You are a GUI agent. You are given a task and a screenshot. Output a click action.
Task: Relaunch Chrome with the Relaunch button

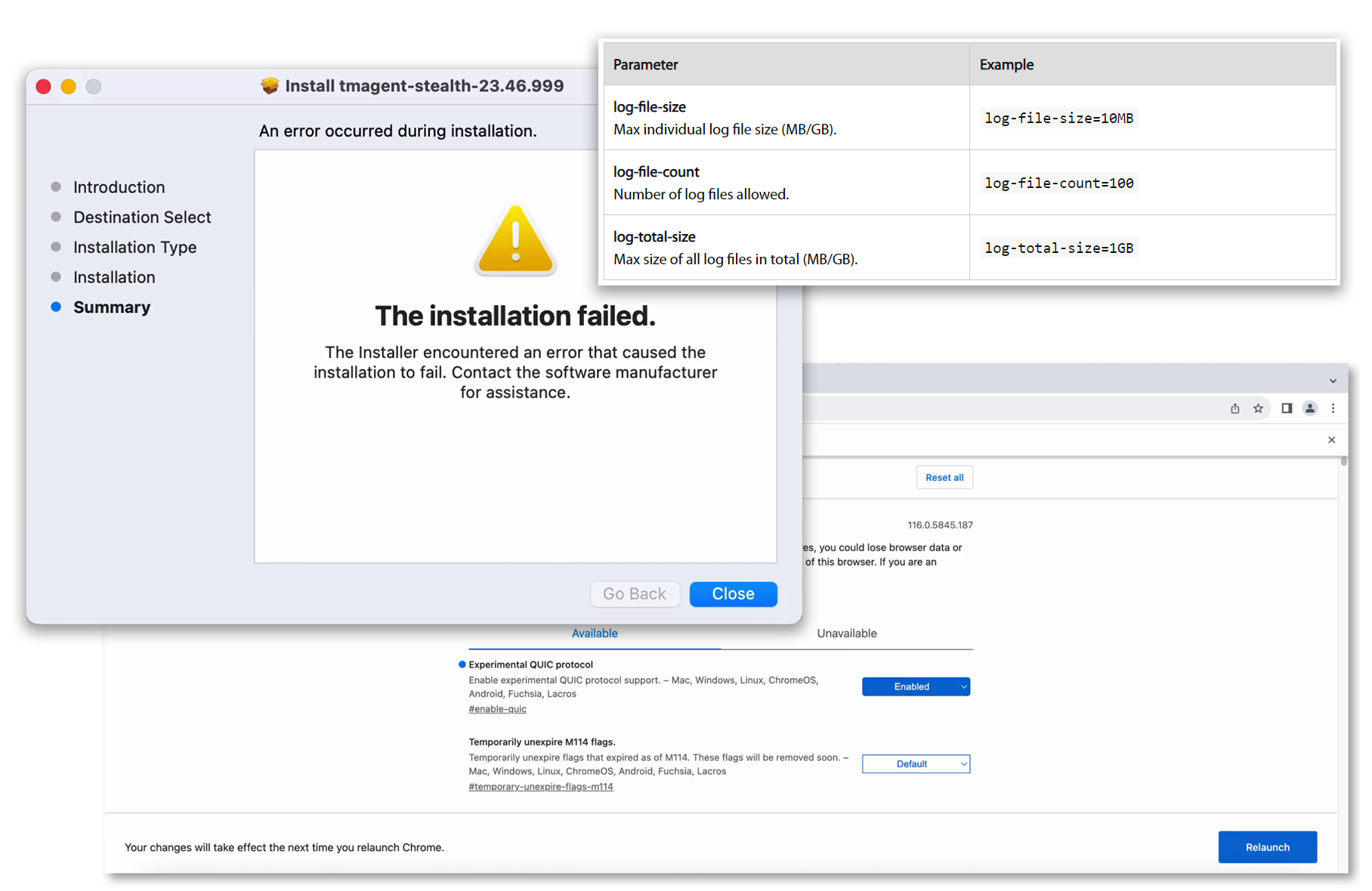coord(1267,847)
